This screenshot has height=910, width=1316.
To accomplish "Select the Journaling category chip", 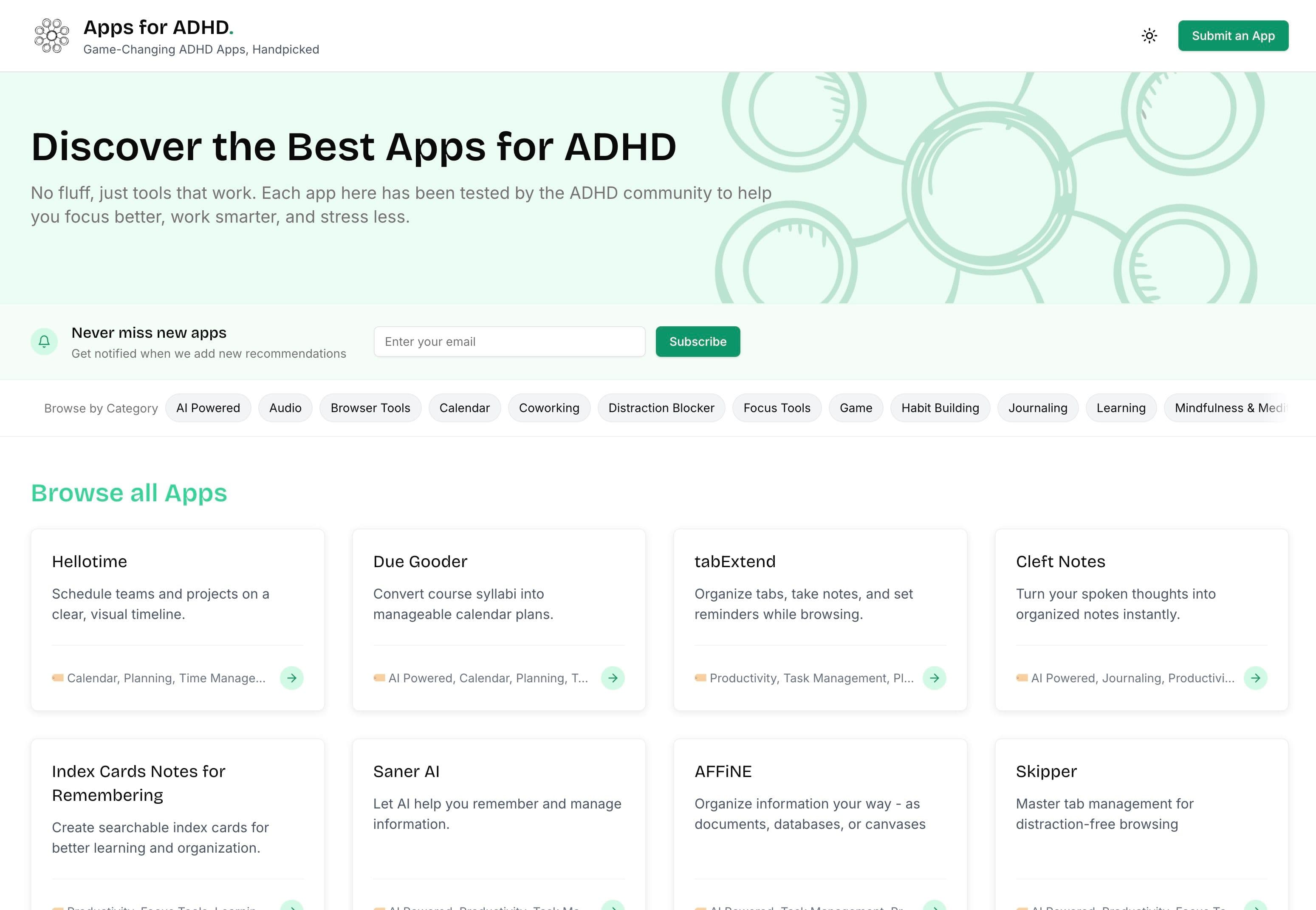I will pyautogui.click(x=1037, y=408).
